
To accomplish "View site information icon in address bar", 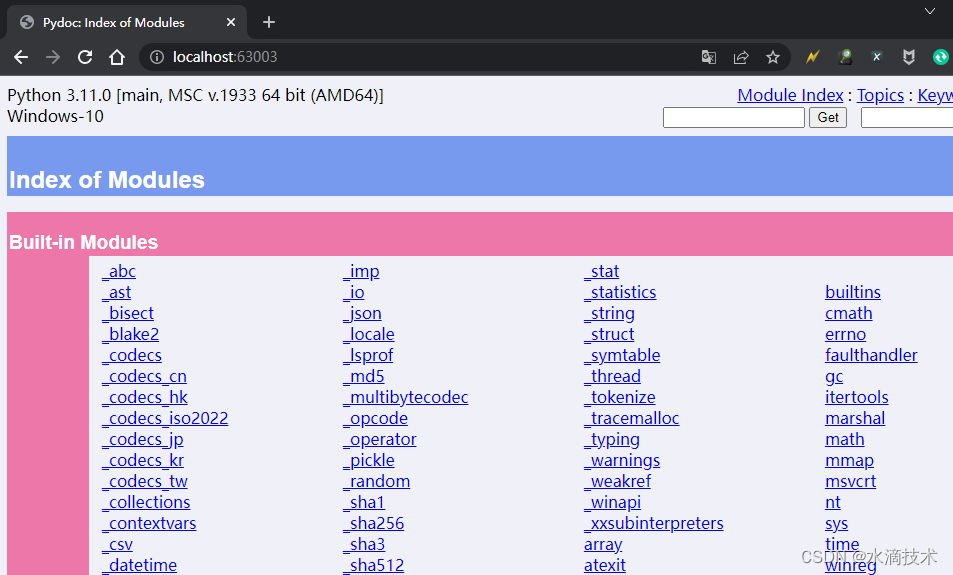I will [x=157, y=57].
